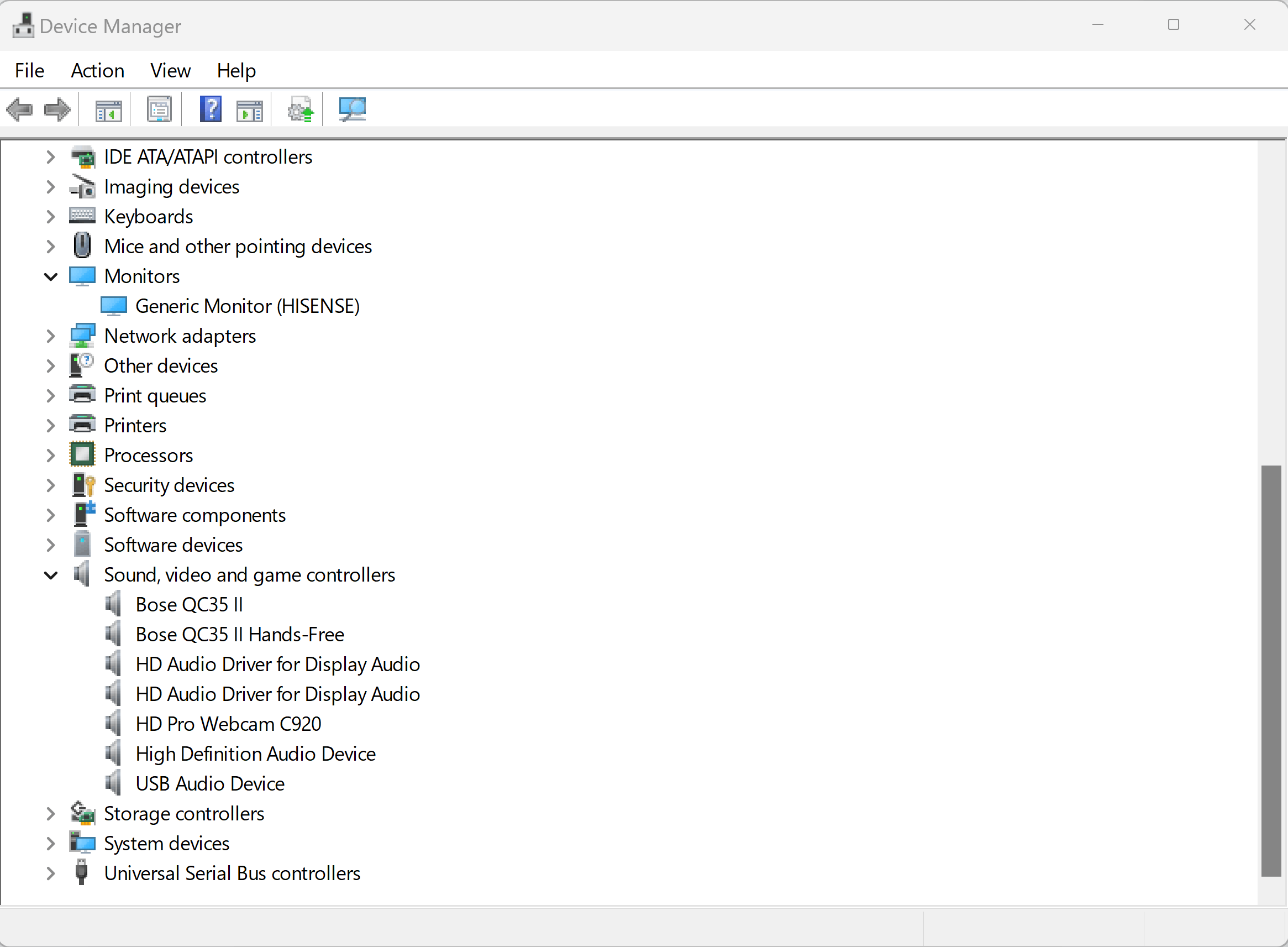
Task: Click the Back arrow toolbar icon
Action: (19, 109)
